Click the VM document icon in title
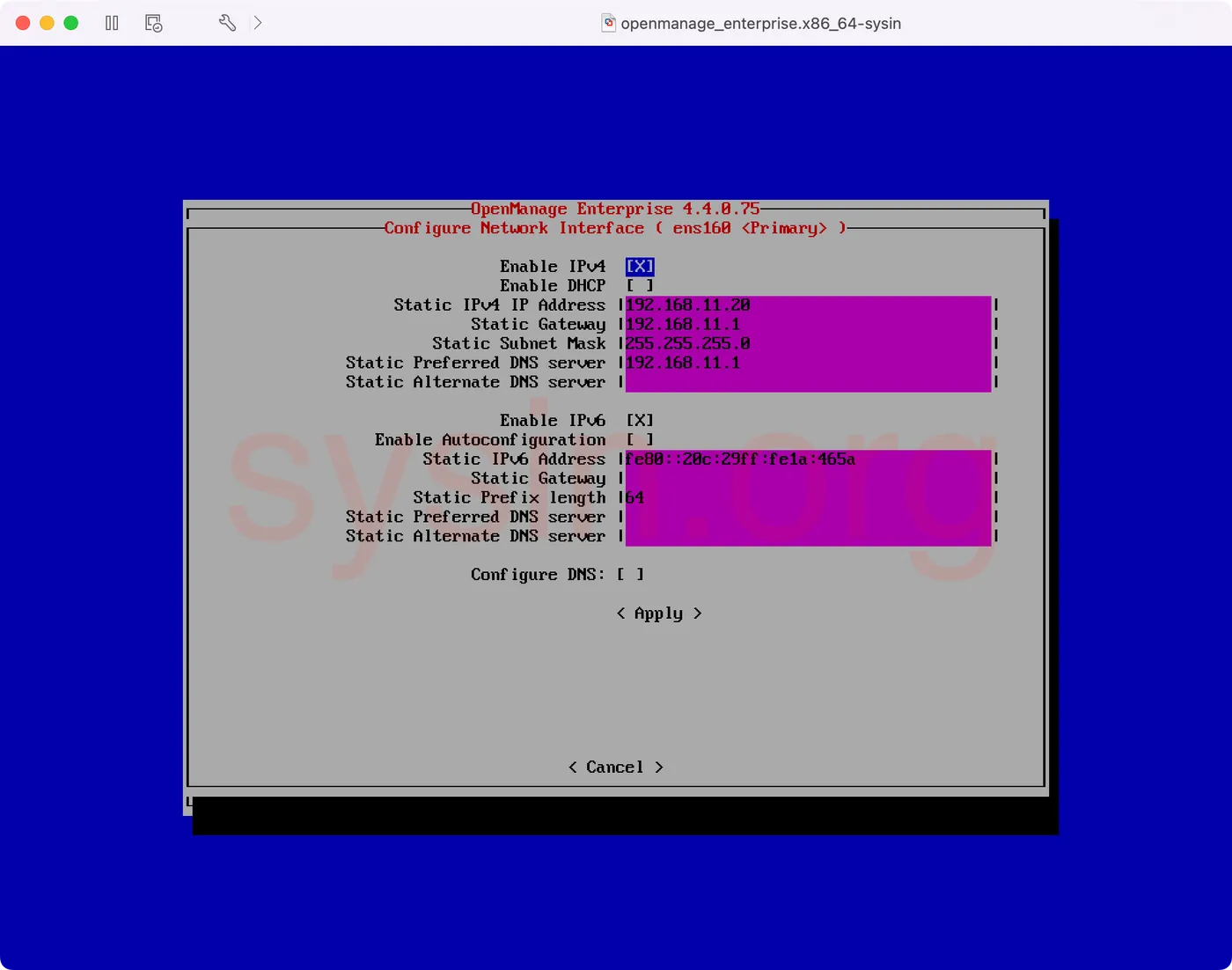This screenshot has width=1232, height=970. 608,23
